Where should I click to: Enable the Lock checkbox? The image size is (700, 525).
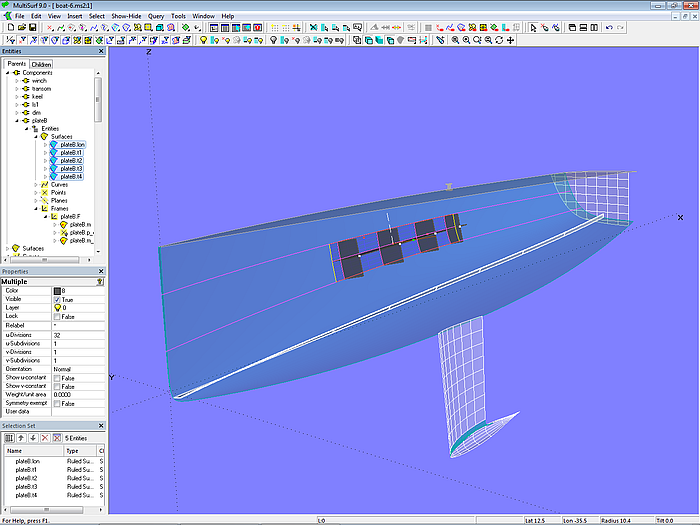coord(57,316)
